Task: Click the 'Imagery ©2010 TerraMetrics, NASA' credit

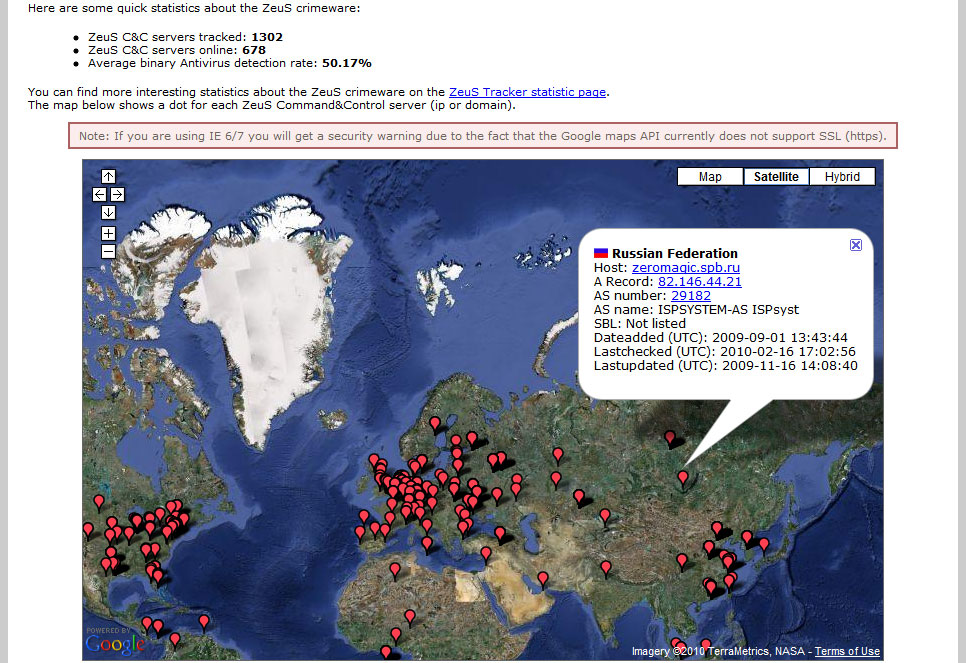Action: coord(718,651)
